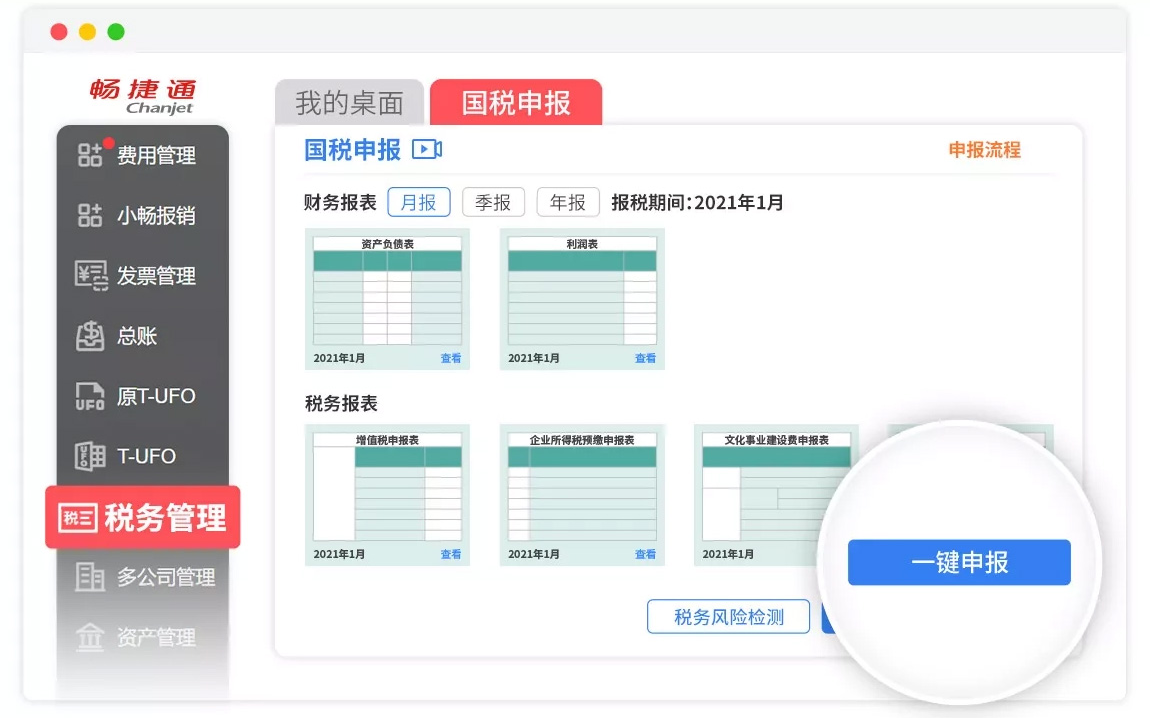
Task: Click the 原T-UFO icon in sidebar
Action: pyautogui.click(x=90, y=396)
